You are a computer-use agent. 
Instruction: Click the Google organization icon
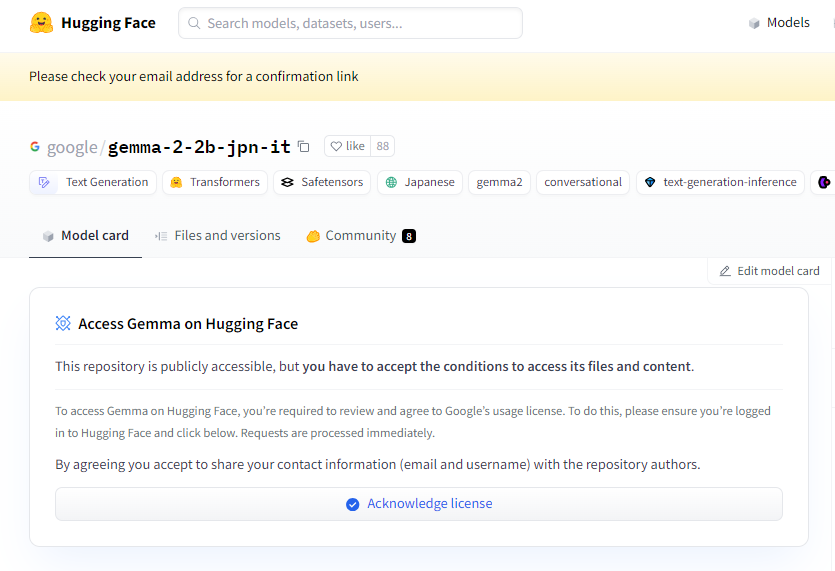click(x=35, y=147)
